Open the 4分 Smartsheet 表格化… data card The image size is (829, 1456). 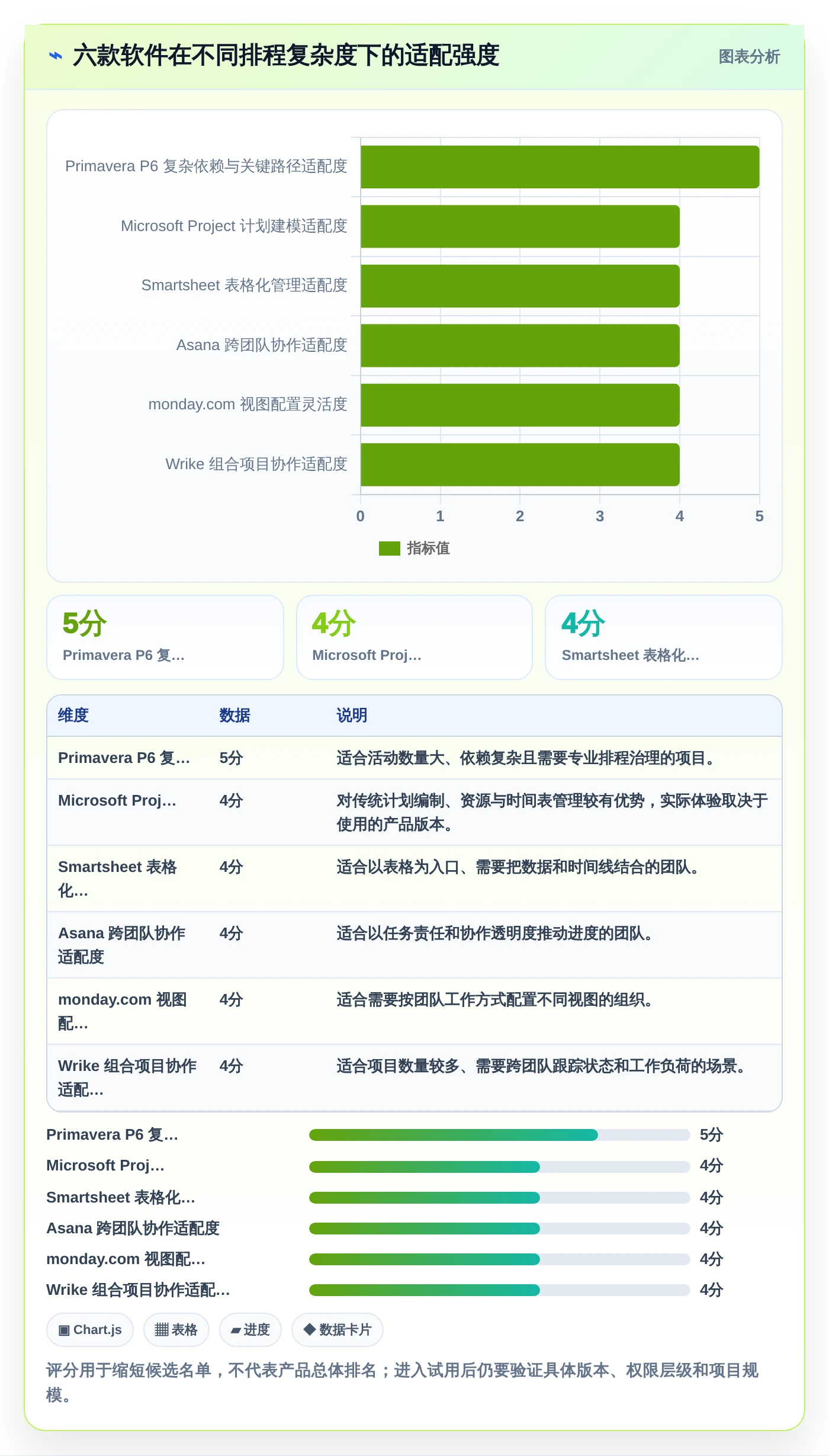click(664, 637)
